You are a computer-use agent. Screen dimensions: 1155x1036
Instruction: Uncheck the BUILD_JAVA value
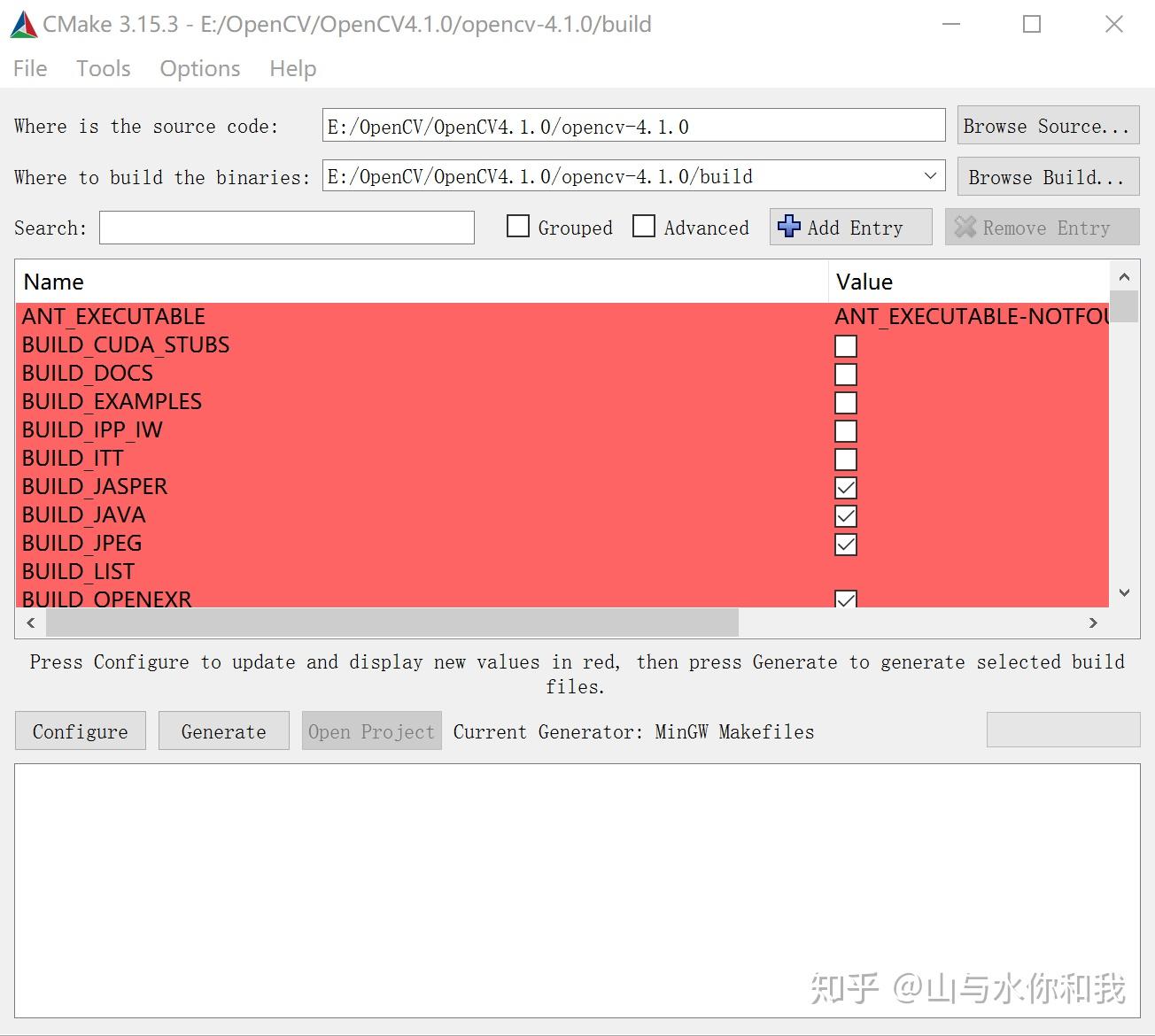845,515
